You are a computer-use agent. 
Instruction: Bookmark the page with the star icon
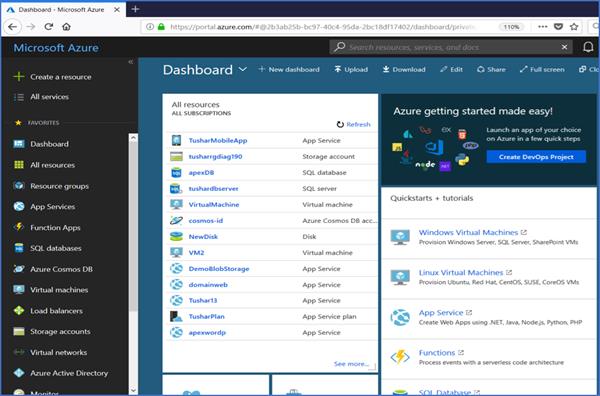574,27
